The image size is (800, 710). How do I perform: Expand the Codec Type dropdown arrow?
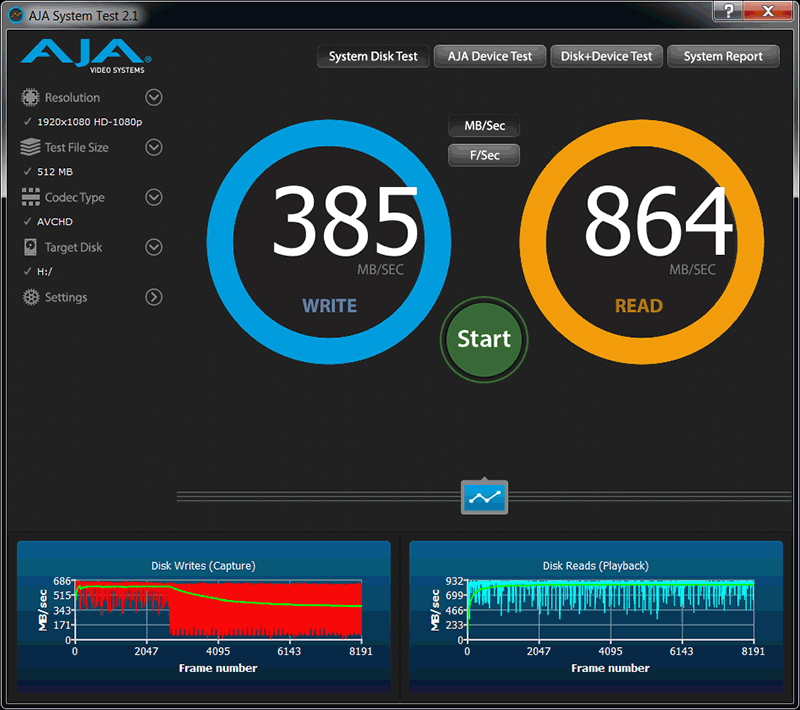[x=154, y=197]
